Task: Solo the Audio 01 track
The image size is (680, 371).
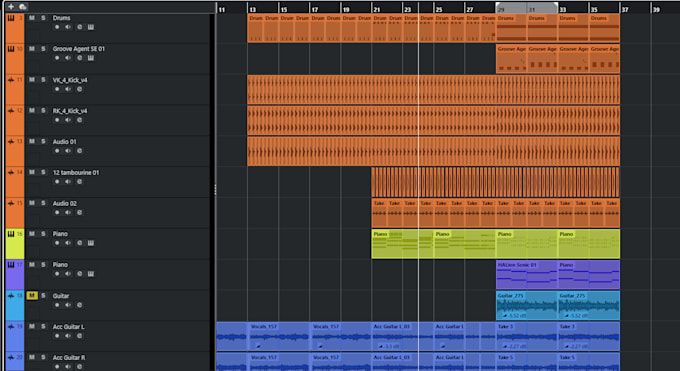Action: pos(43,141)
